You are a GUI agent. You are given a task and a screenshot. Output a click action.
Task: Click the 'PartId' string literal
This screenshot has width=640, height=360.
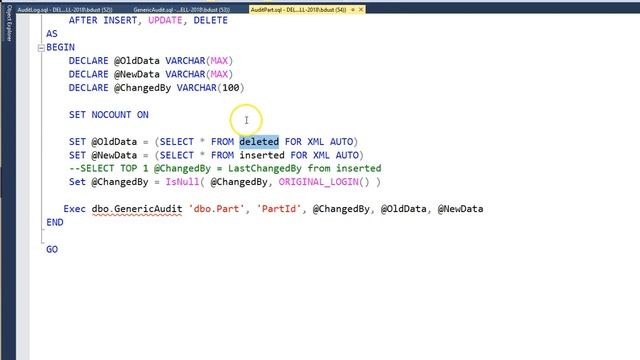point(279,209)
